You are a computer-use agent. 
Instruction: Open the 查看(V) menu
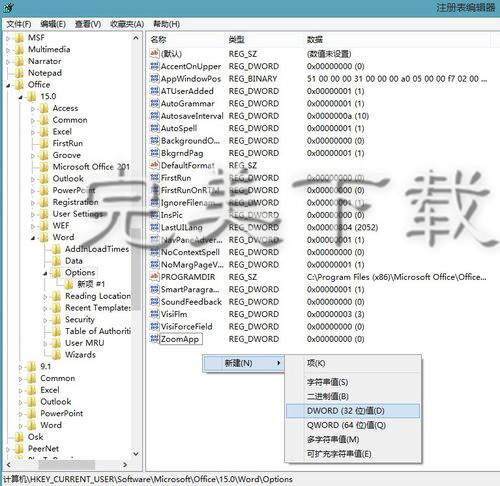tap(88, 24)
